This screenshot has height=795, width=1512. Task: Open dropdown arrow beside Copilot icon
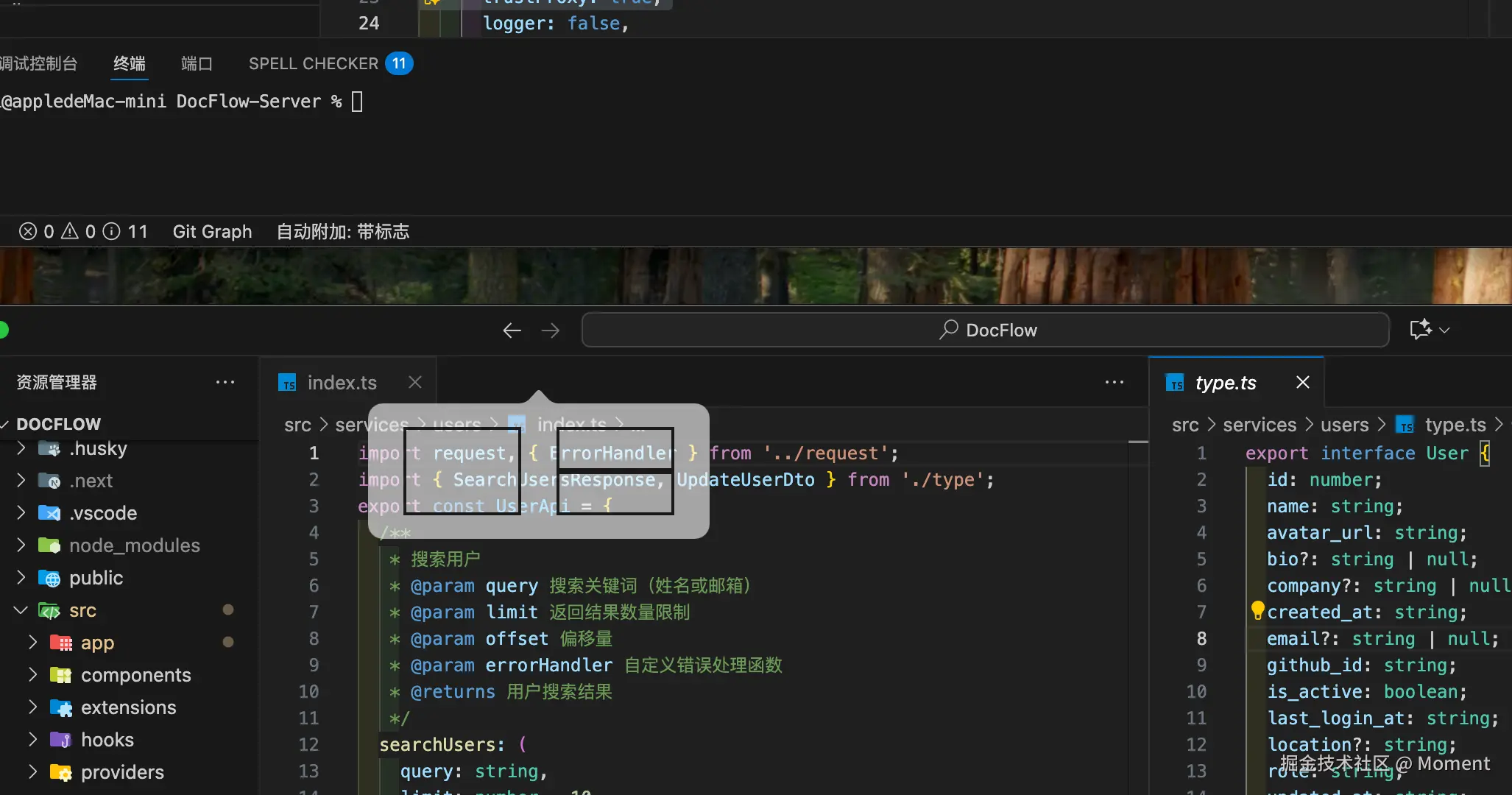point(1444,330)
